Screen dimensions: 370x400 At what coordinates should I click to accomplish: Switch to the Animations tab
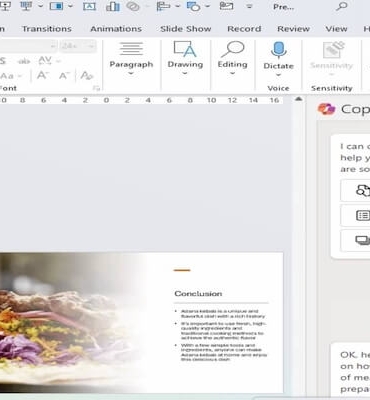pyautogui.click(x=116, y=29)
